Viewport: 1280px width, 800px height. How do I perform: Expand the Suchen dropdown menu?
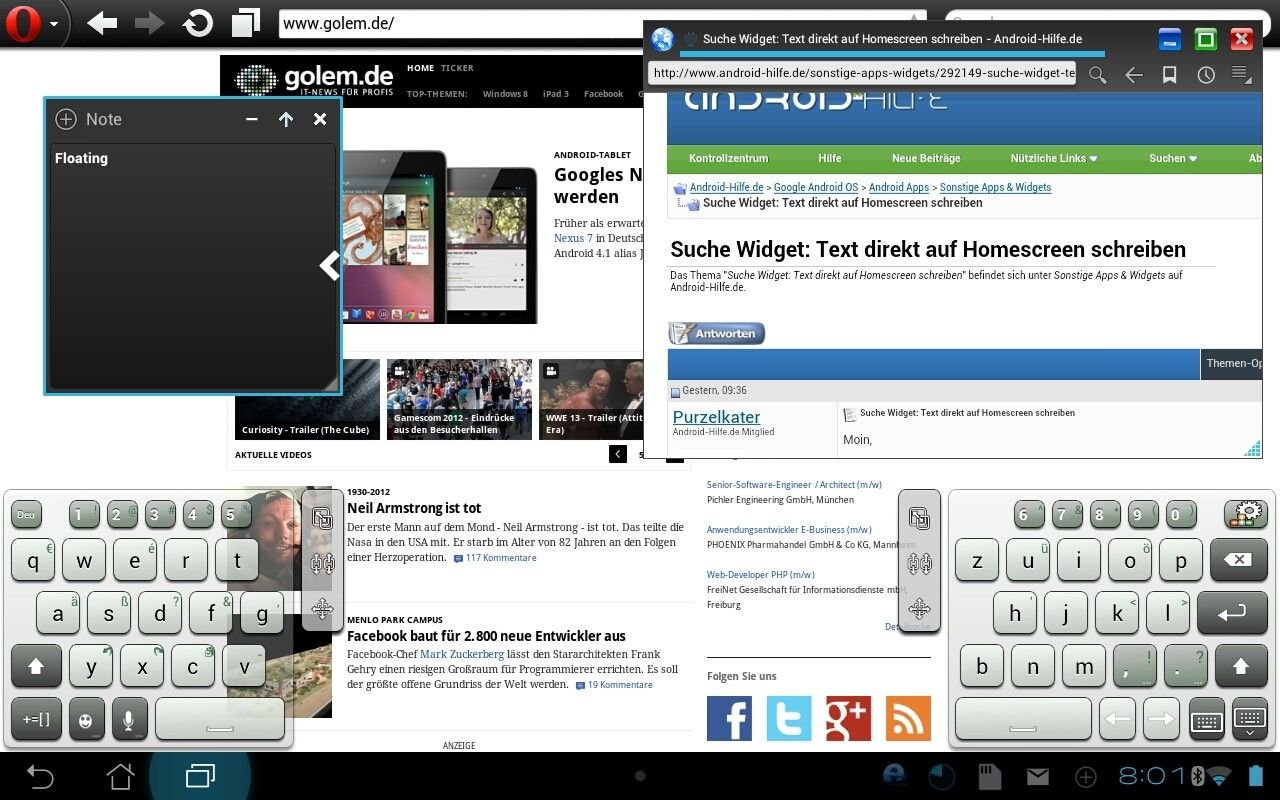coord(1173,158)
